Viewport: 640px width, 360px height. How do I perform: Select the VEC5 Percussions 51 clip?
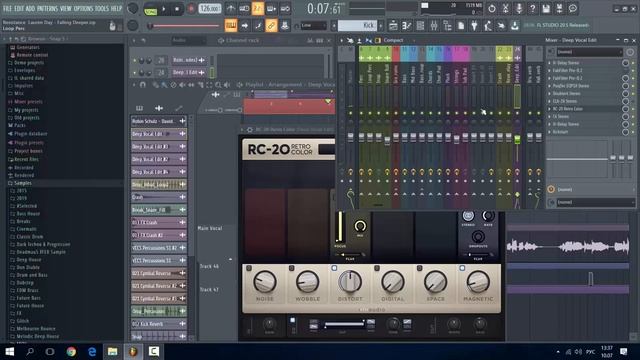point(159,260)
